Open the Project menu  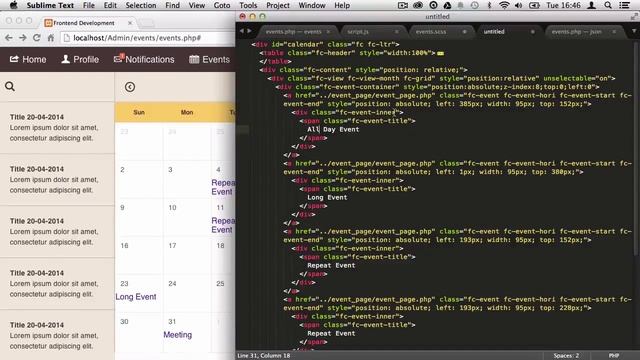pyautogui.click(x=278, y=5)
